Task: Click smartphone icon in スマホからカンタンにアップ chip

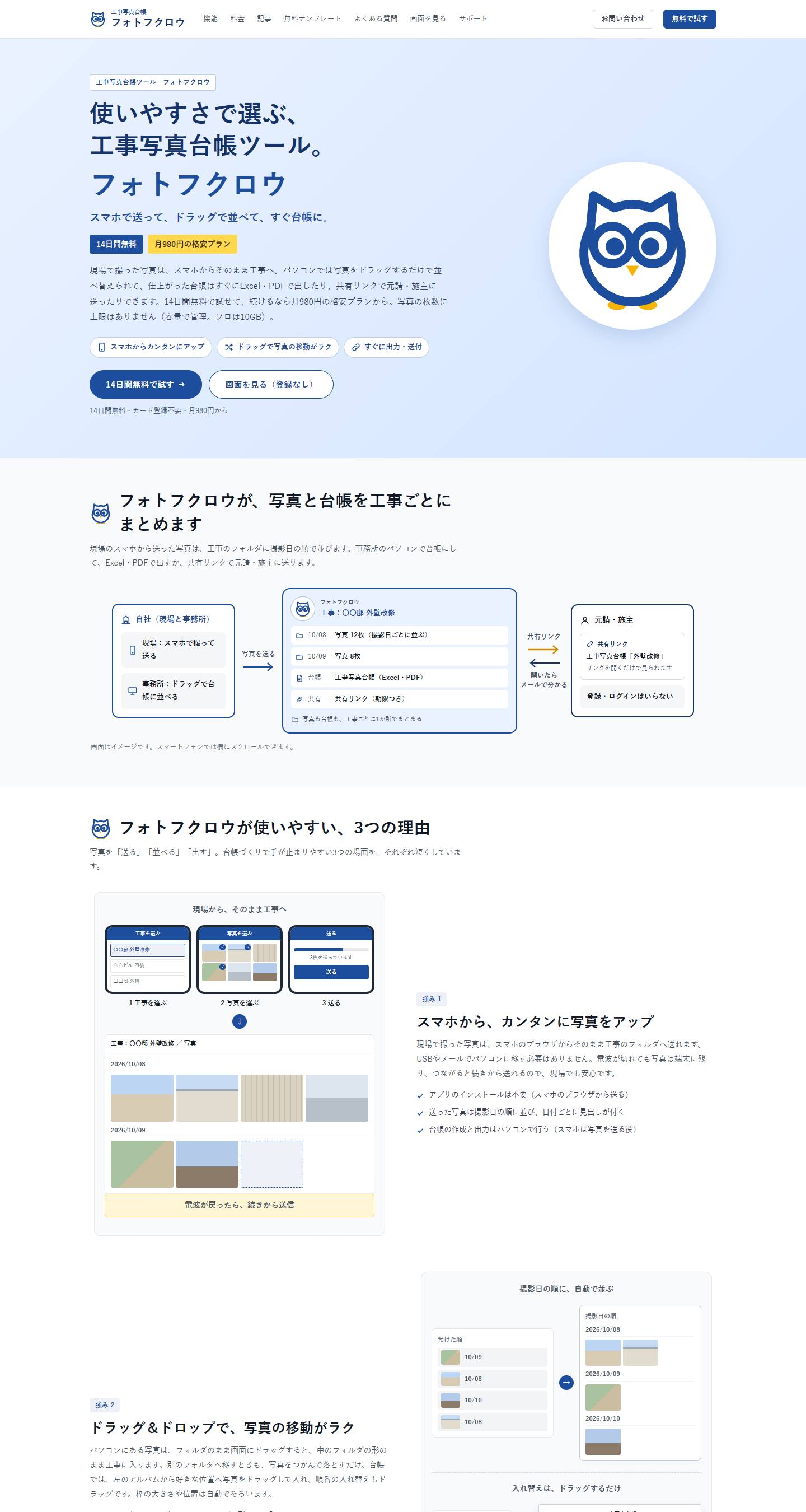Action: click(101, 347)
